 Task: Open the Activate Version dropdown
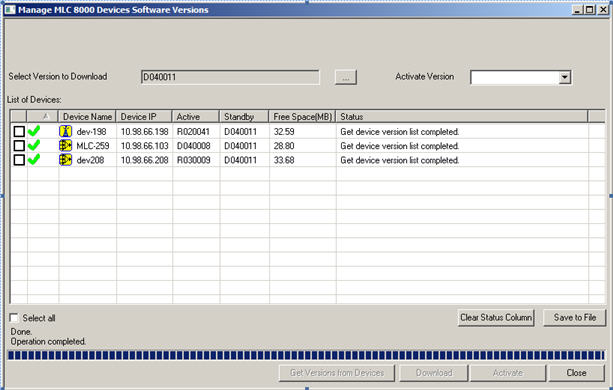coord(564,77)
